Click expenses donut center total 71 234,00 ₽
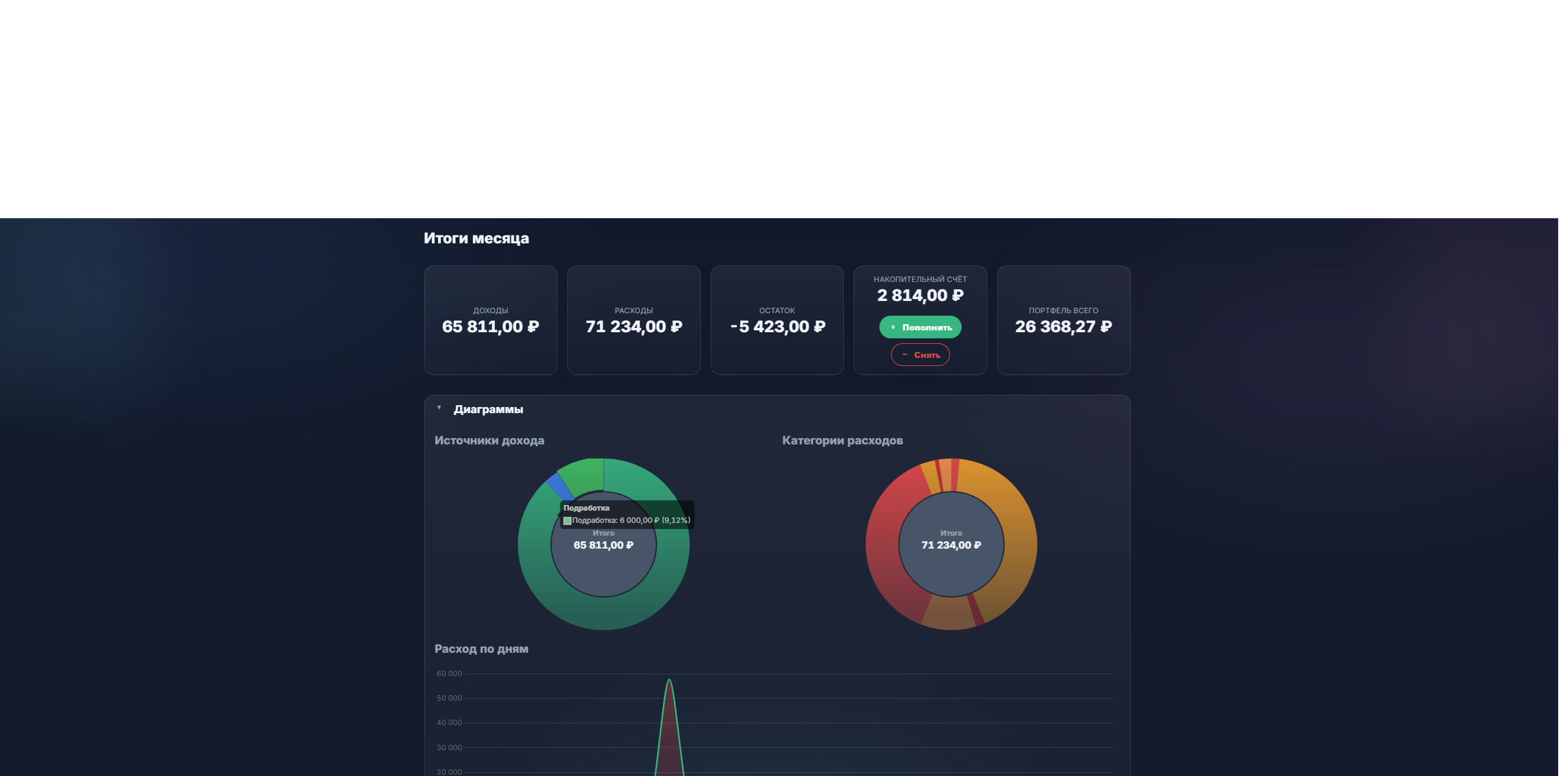The height and width of the screenshot is (776, 1568). click(951, 546)
